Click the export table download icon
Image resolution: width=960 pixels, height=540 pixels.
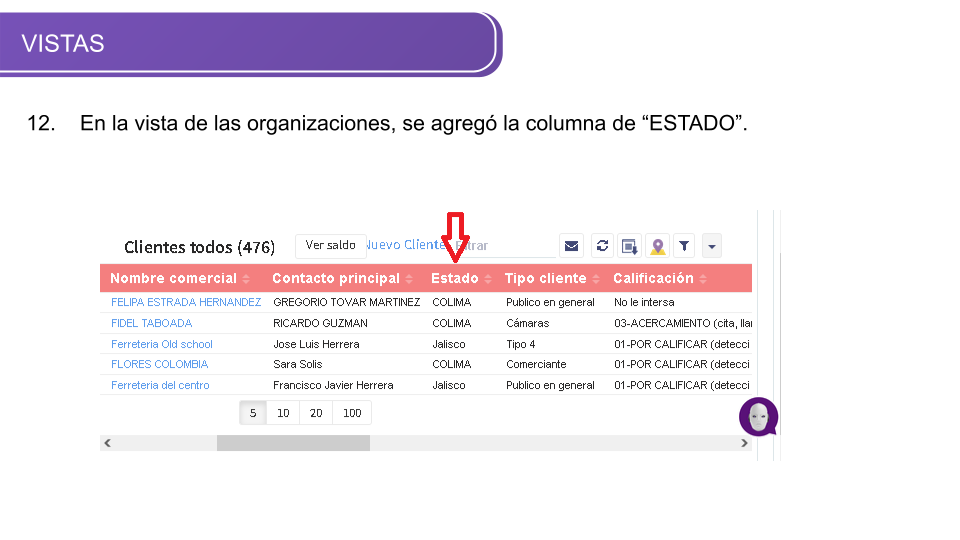(x=629, y=246)
